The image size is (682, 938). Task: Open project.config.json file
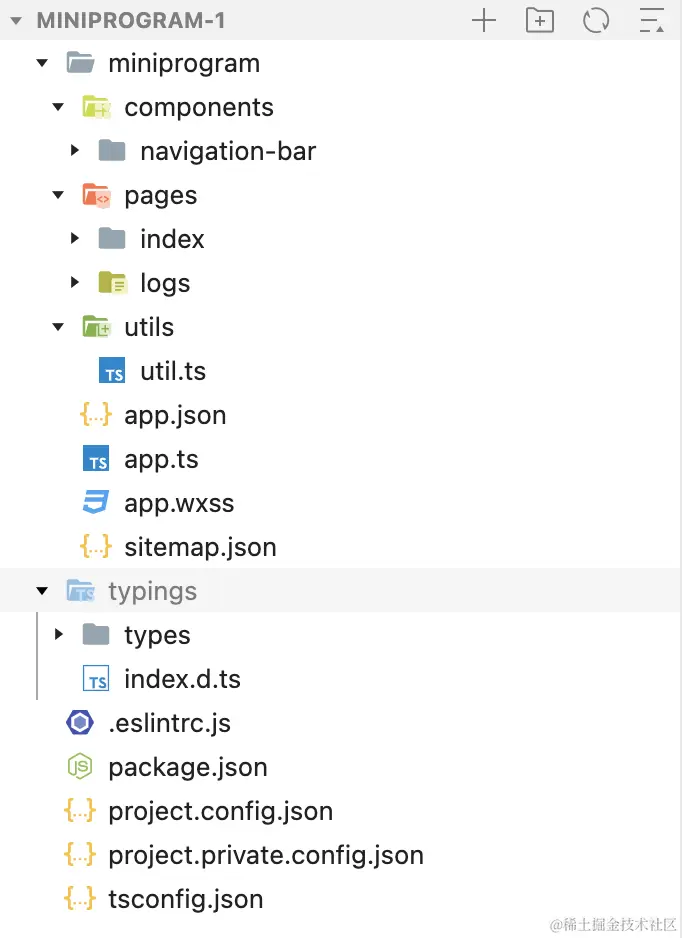click(220, 811)
